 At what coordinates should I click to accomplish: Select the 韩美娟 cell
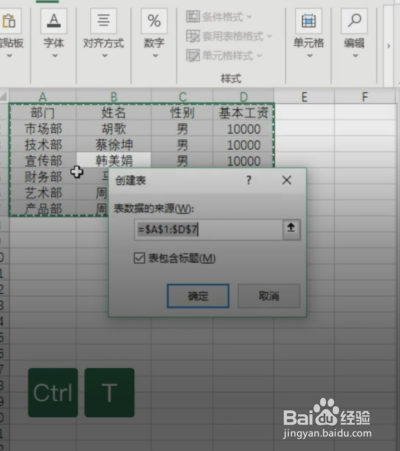[x=114, y=161]
